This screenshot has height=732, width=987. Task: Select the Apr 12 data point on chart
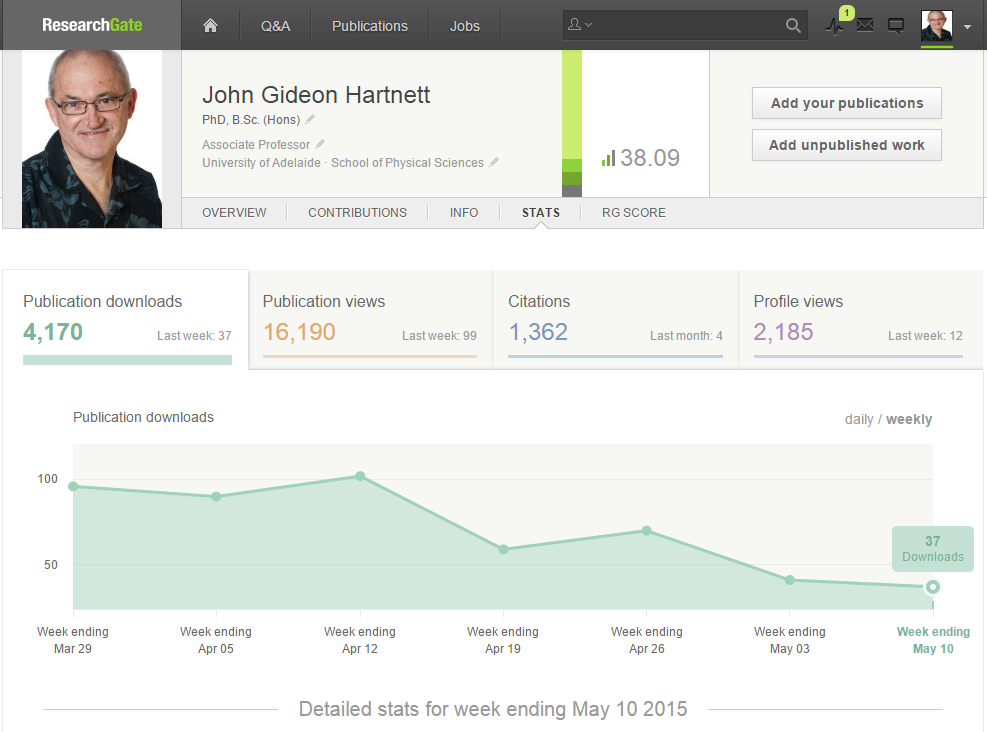tap(360, 476)
